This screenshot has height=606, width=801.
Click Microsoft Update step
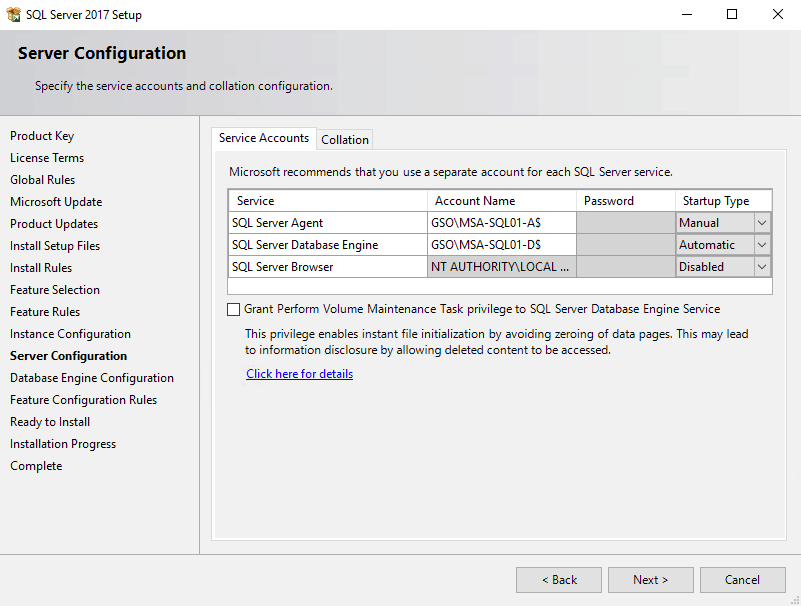click(x=56, y=202)
